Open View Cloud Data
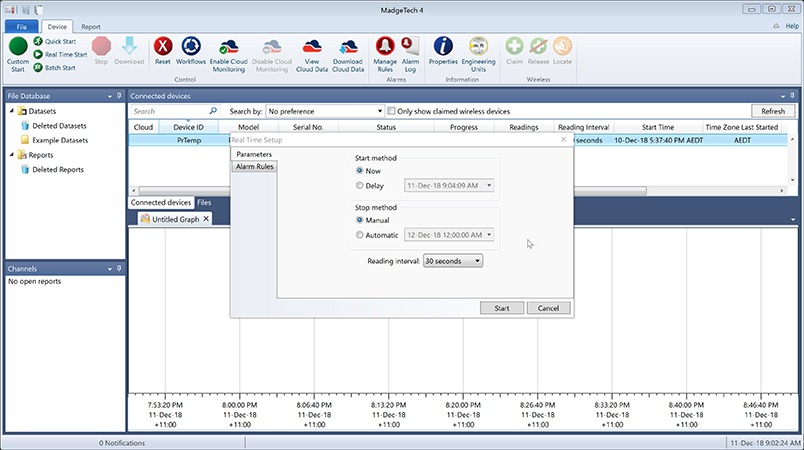Image resolution: width=804 pixels, height=450 pixels. [311, 47]
